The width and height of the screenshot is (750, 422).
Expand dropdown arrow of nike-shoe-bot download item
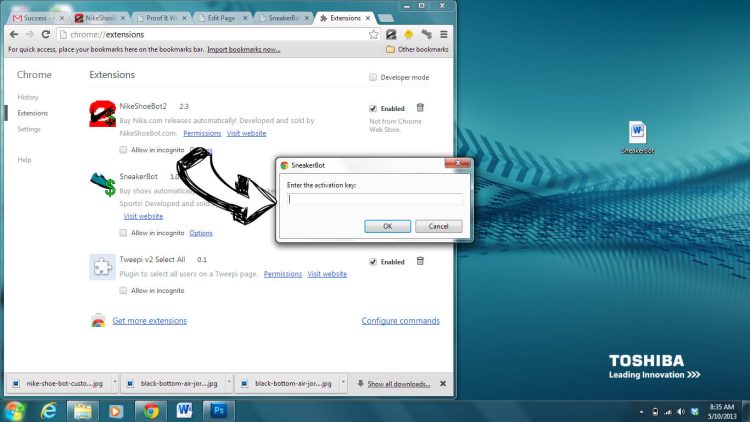(x=114, y=383)
